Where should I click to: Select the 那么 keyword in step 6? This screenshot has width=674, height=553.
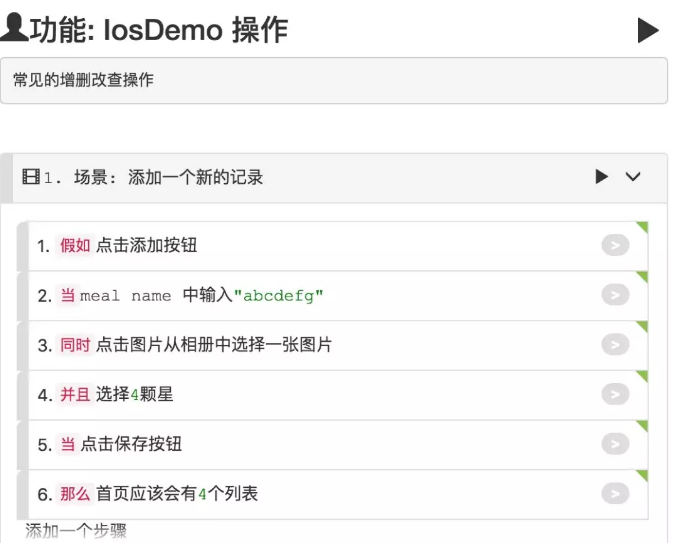pos(75,494)
